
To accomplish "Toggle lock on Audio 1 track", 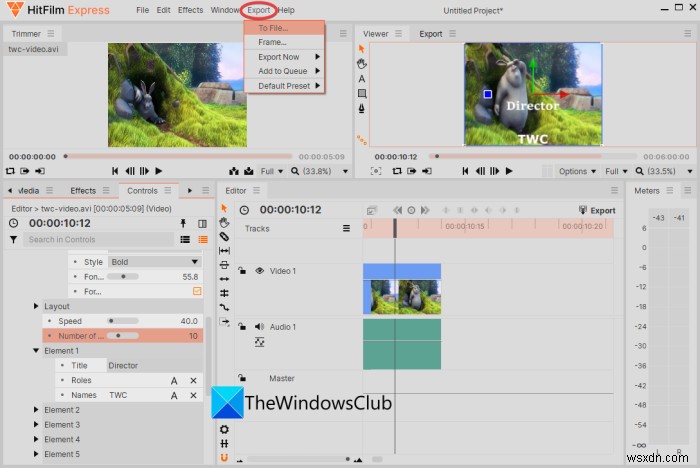I will point(242,326).
